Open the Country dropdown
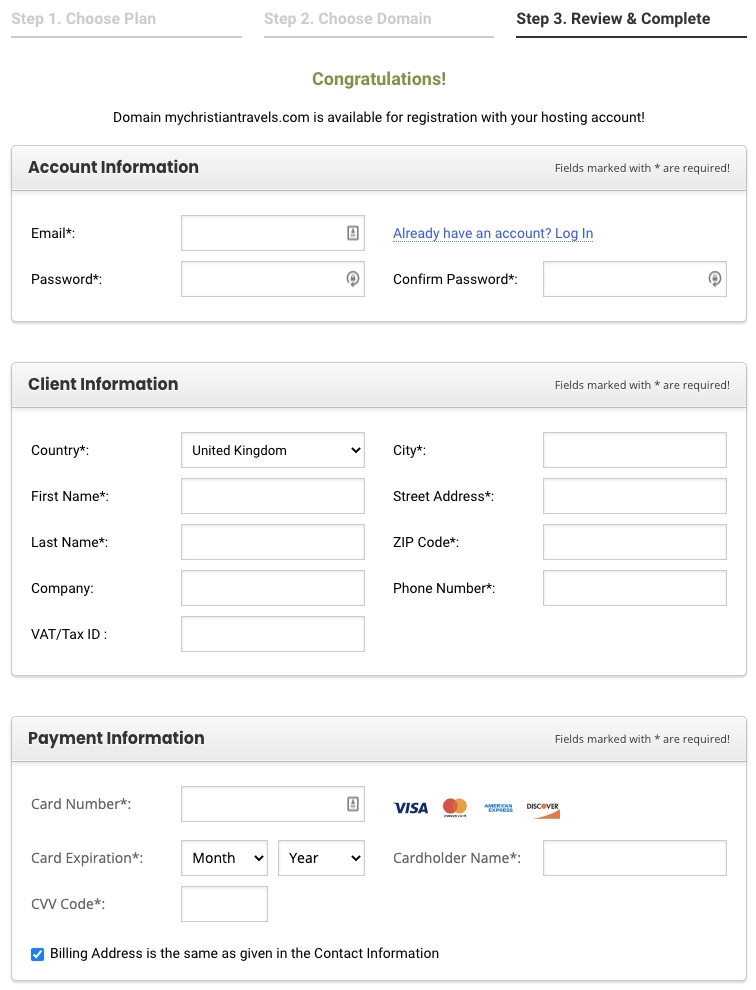756x990 pixels. coord(273,450)
